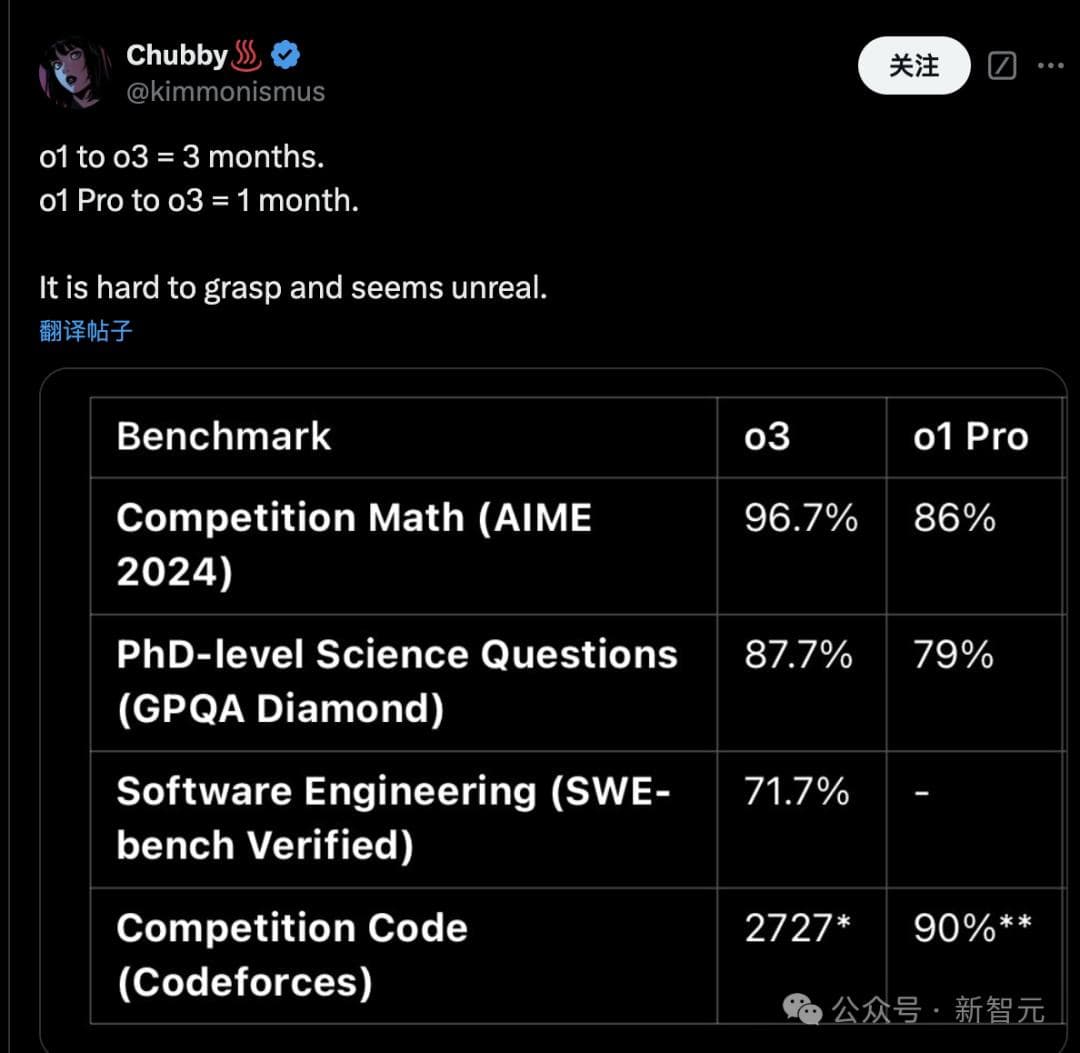Visit the @kimmonismus handle

tap(225, 92)
